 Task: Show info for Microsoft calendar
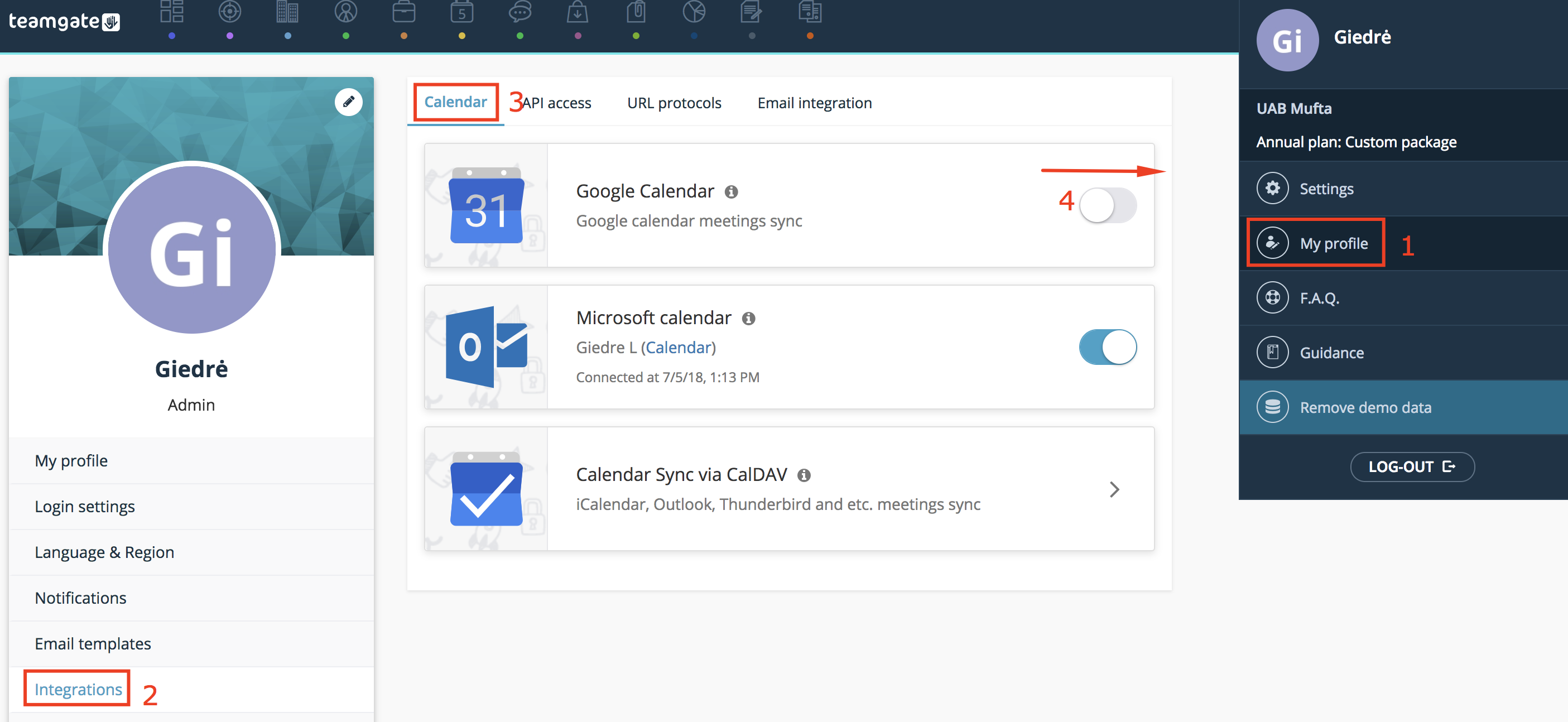(x=748, y=319)
